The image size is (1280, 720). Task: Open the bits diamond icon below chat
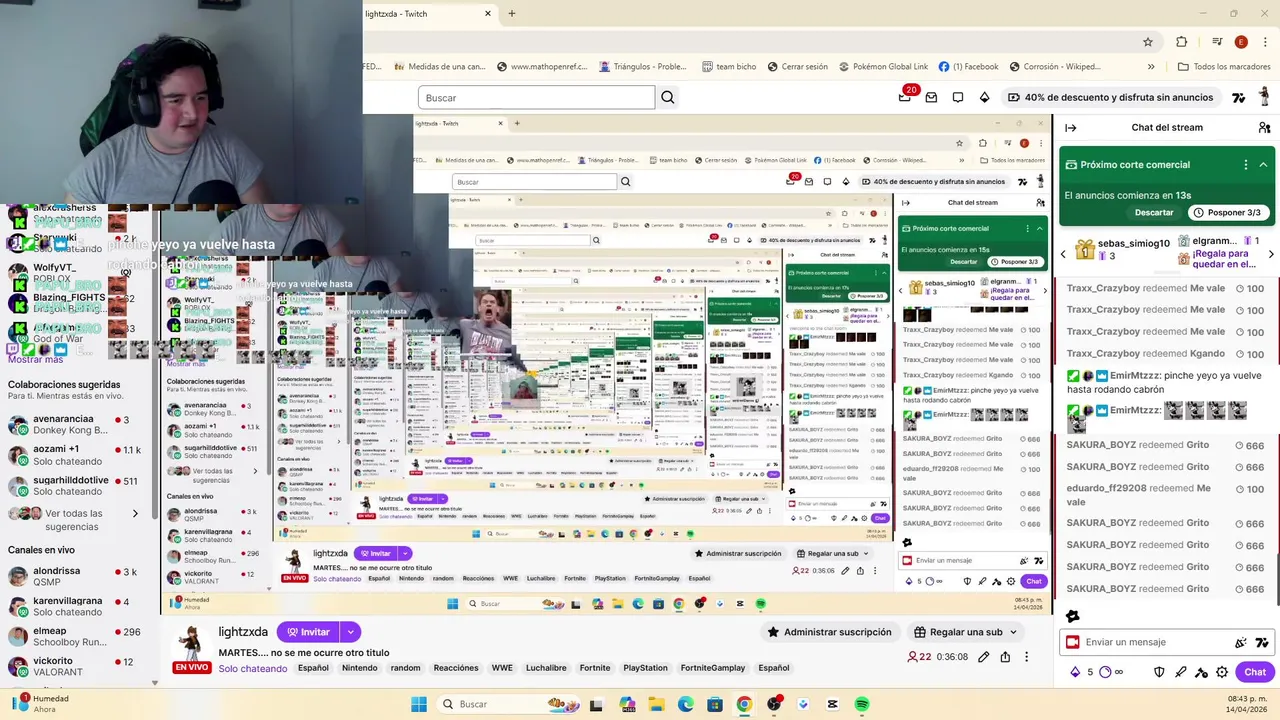click(1075, 672)
